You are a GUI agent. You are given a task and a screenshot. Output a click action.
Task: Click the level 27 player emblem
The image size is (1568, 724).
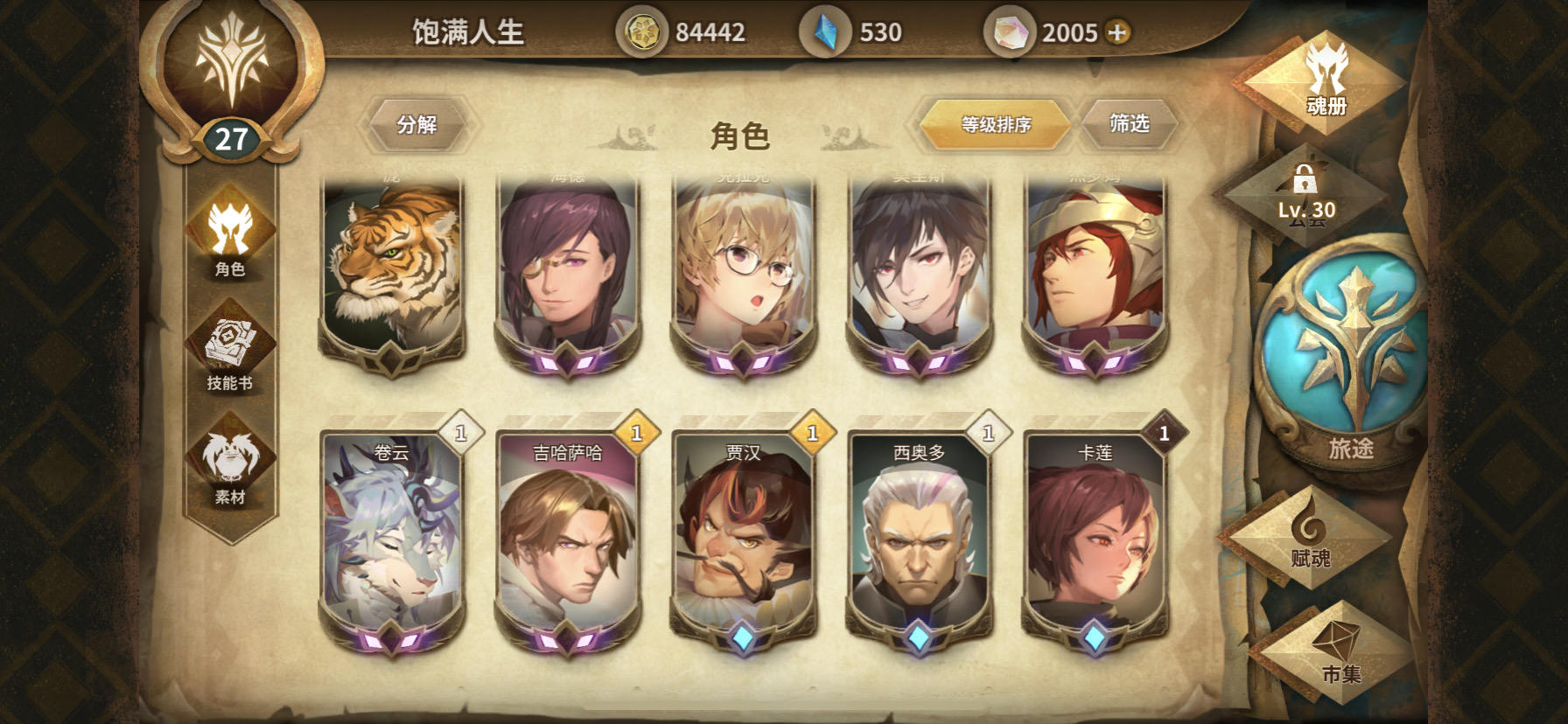coord(232,83)
